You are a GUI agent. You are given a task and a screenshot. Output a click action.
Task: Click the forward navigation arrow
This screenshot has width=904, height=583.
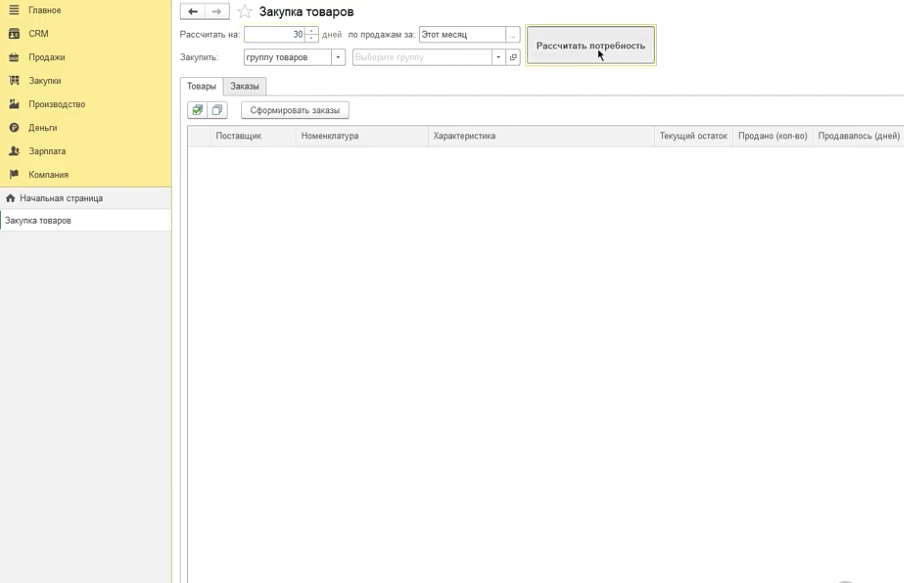216,12
